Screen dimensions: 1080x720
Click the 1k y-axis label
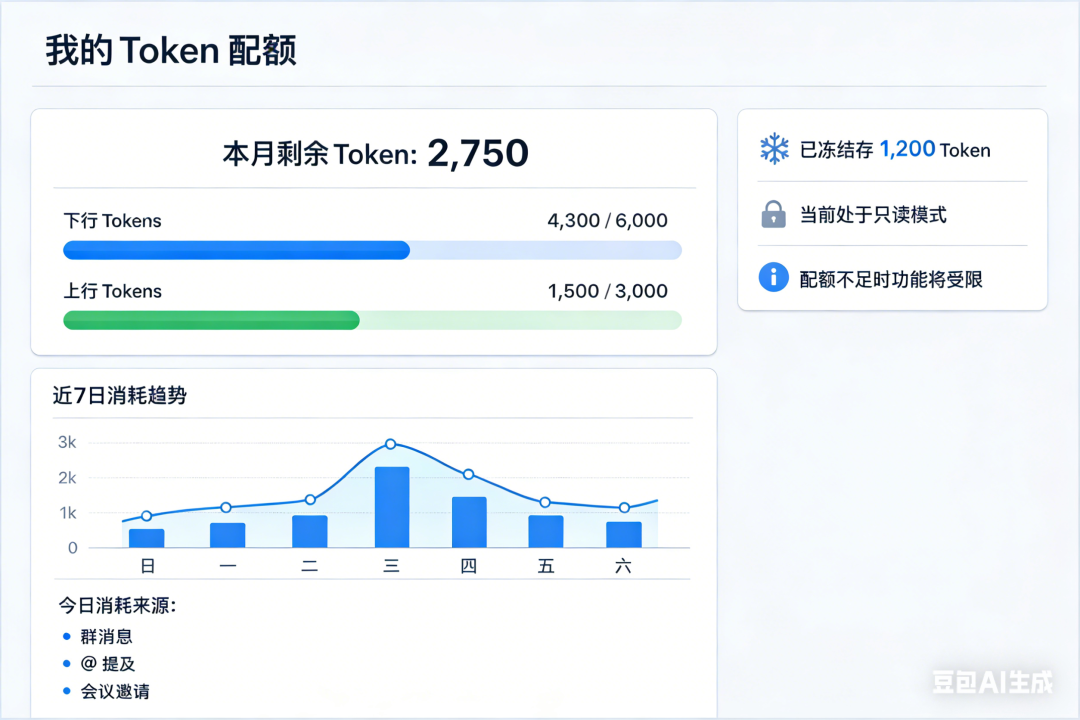68,513
